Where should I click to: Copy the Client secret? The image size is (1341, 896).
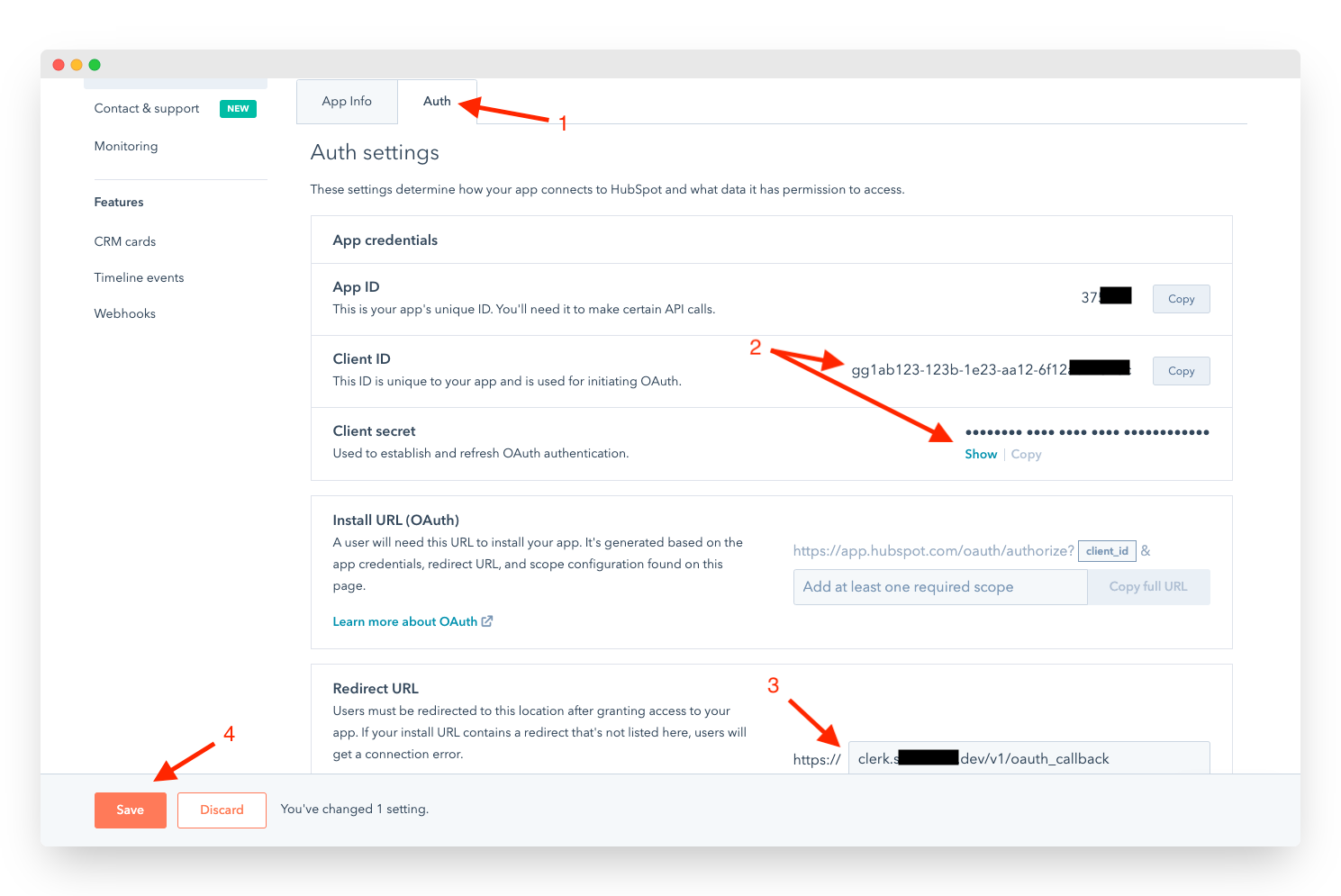pos(1026,455)
